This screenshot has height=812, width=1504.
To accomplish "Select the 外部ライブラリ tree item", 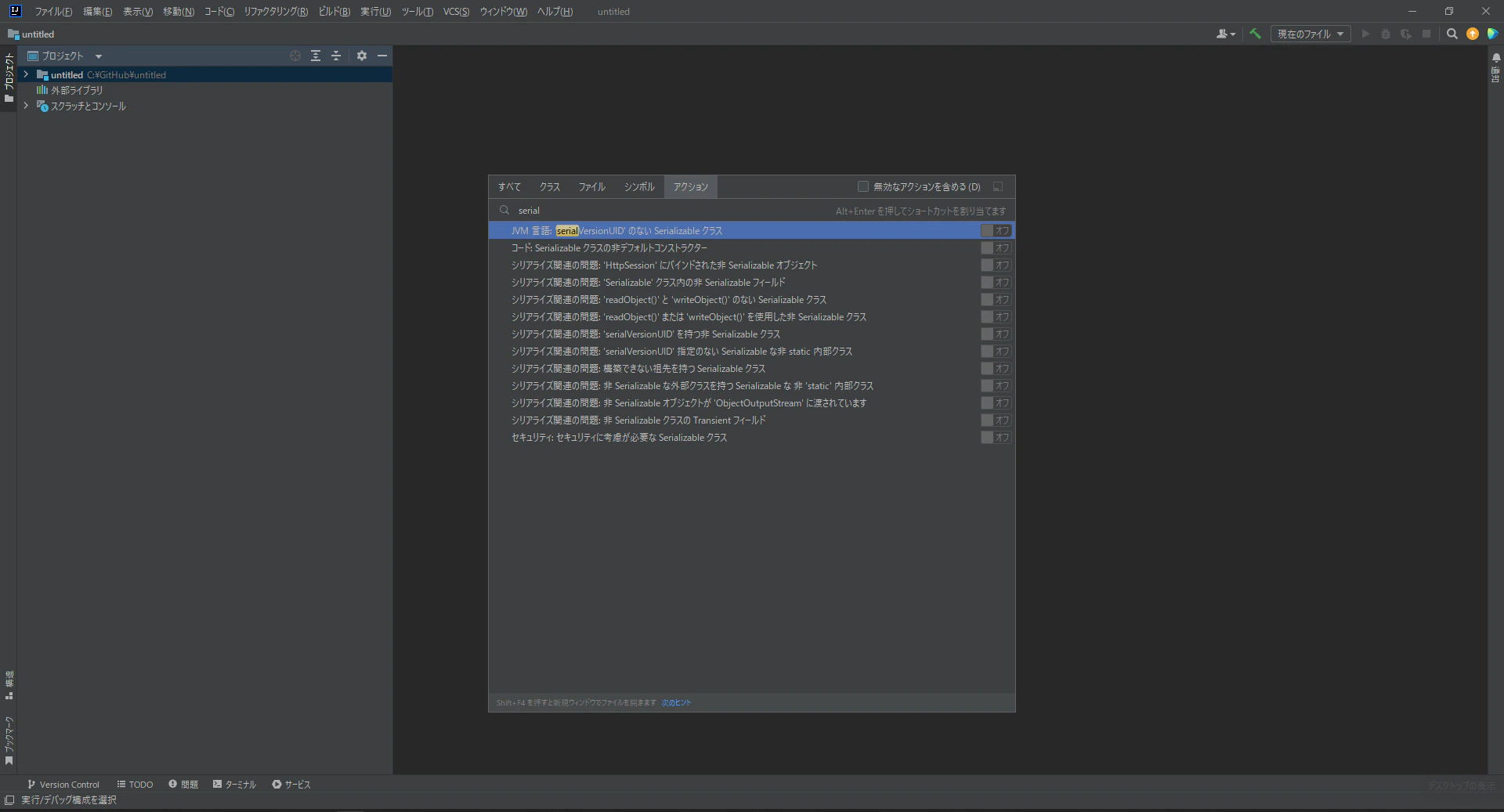I will click(x=77, y=90).
